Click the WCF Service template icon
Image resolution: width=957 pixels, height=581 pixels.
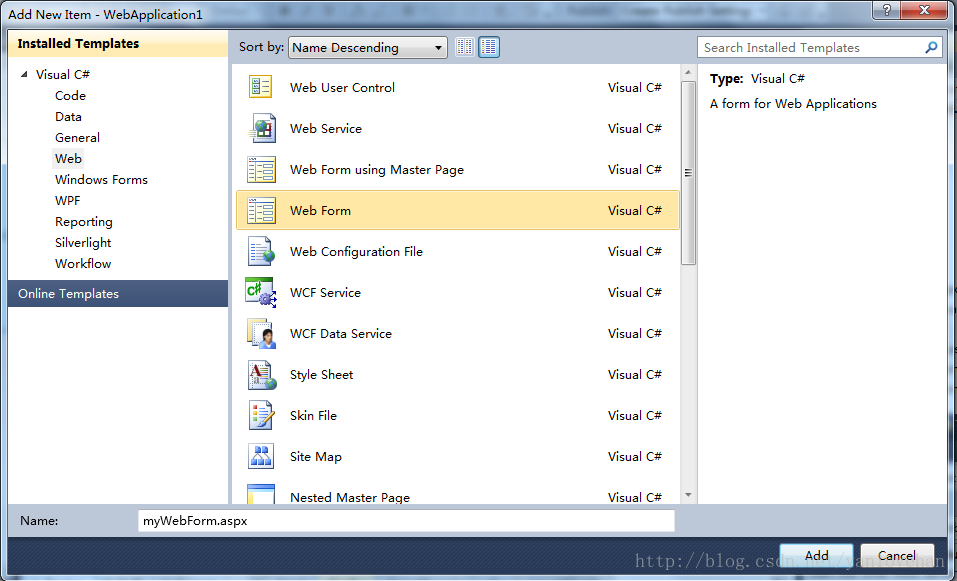[x=261, y=292]
